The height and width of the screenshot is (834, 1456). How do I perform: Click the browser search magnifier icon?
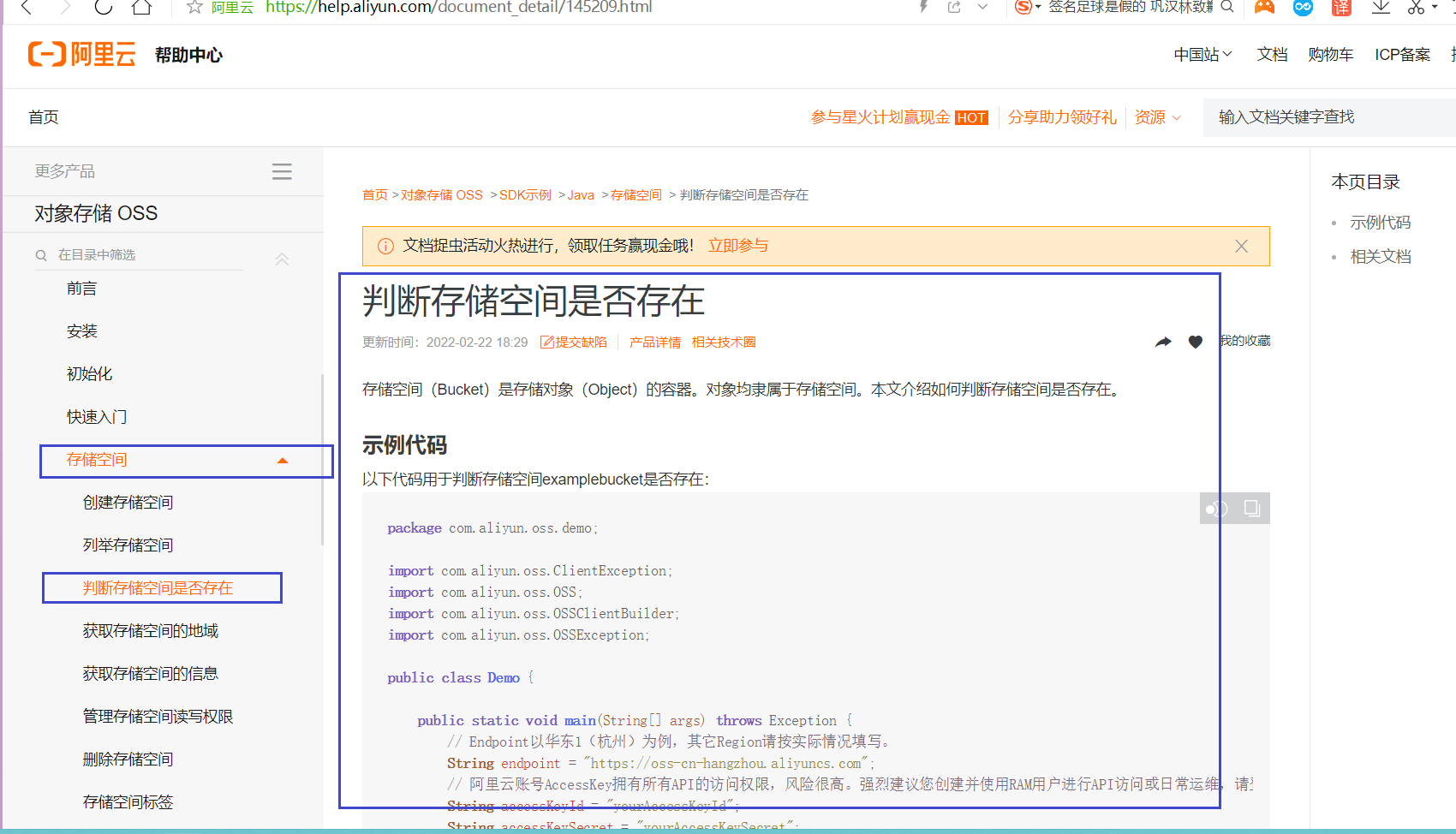pos(1227,7)
